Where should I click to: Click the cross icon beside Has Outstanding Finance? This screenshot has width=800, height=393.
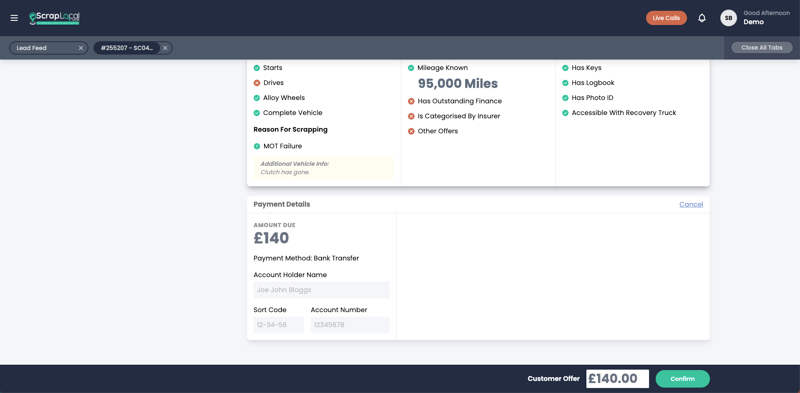click(x=411, y=102)
